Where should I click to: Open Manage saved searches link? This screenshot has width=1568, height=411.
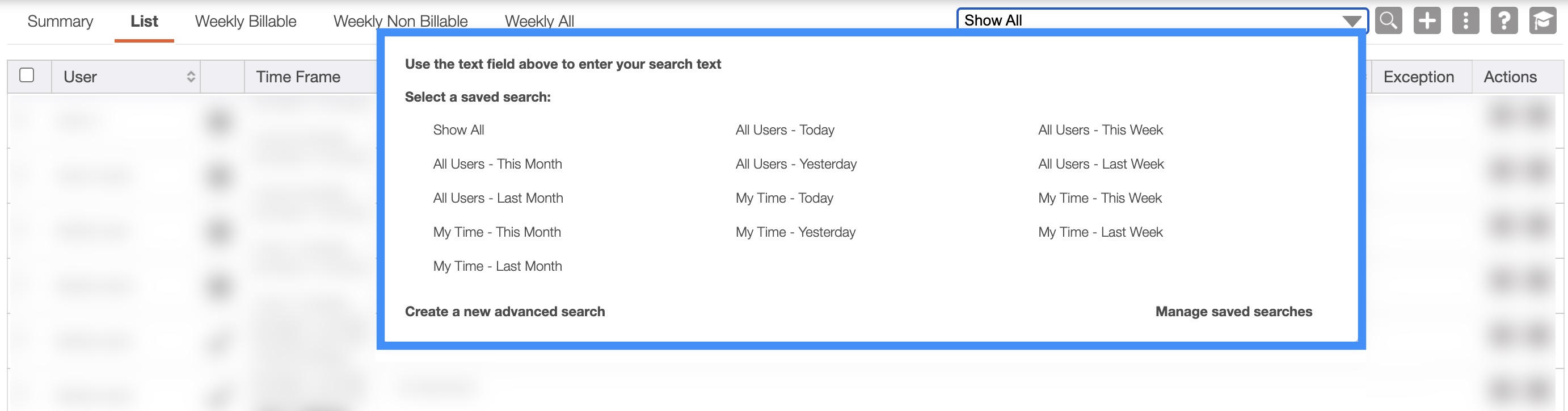pos(1233,312)
